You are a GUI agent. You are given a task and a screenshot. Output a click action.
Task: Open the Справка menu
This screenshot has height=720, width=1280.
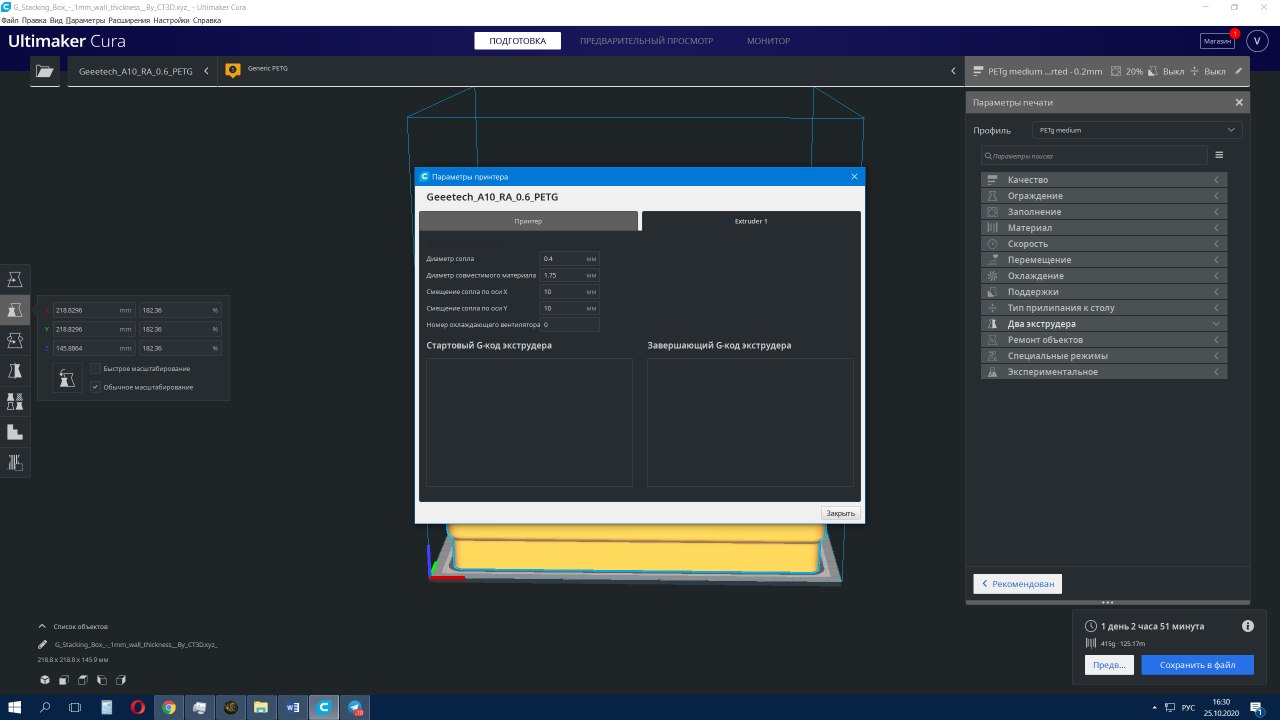coord(207,20)
